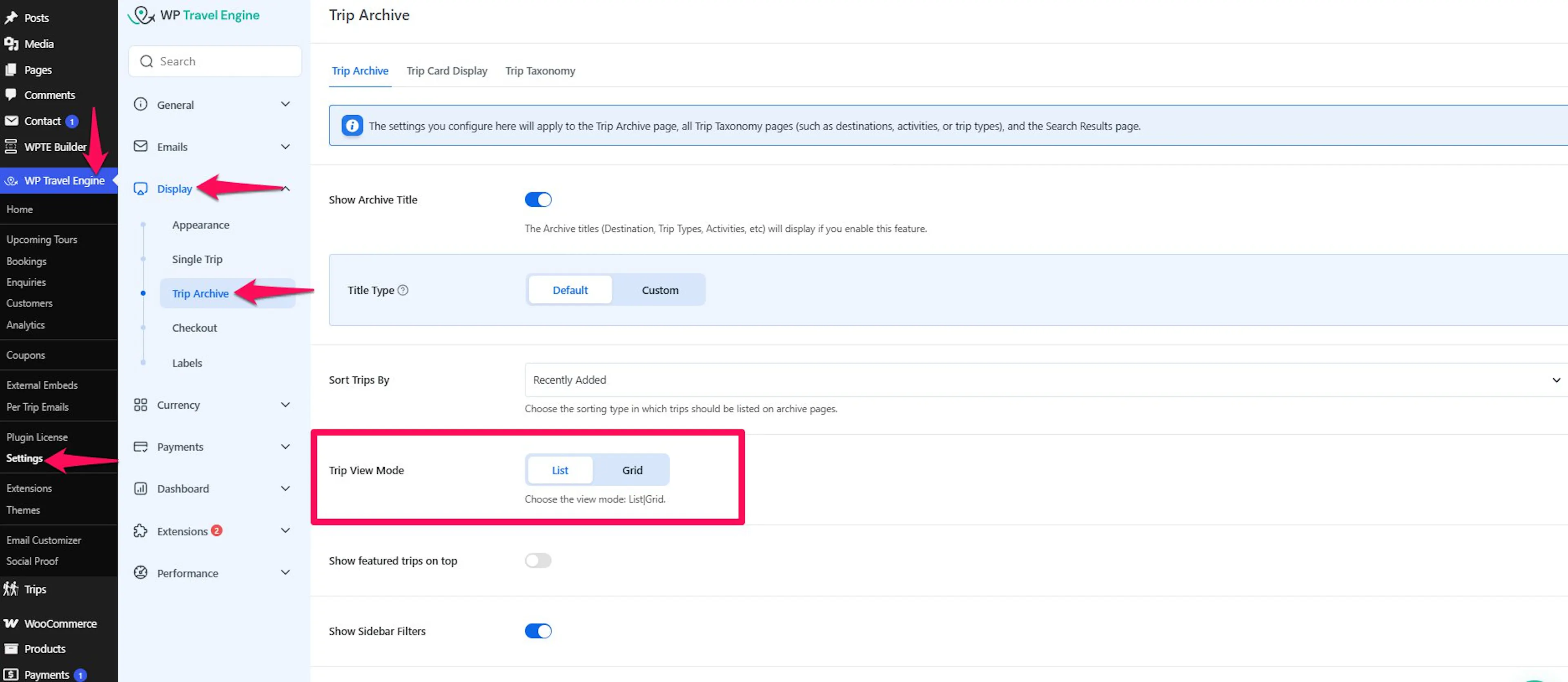Click the Performance gauge icon
The image size is (1568, 682).
click(140, 572)
